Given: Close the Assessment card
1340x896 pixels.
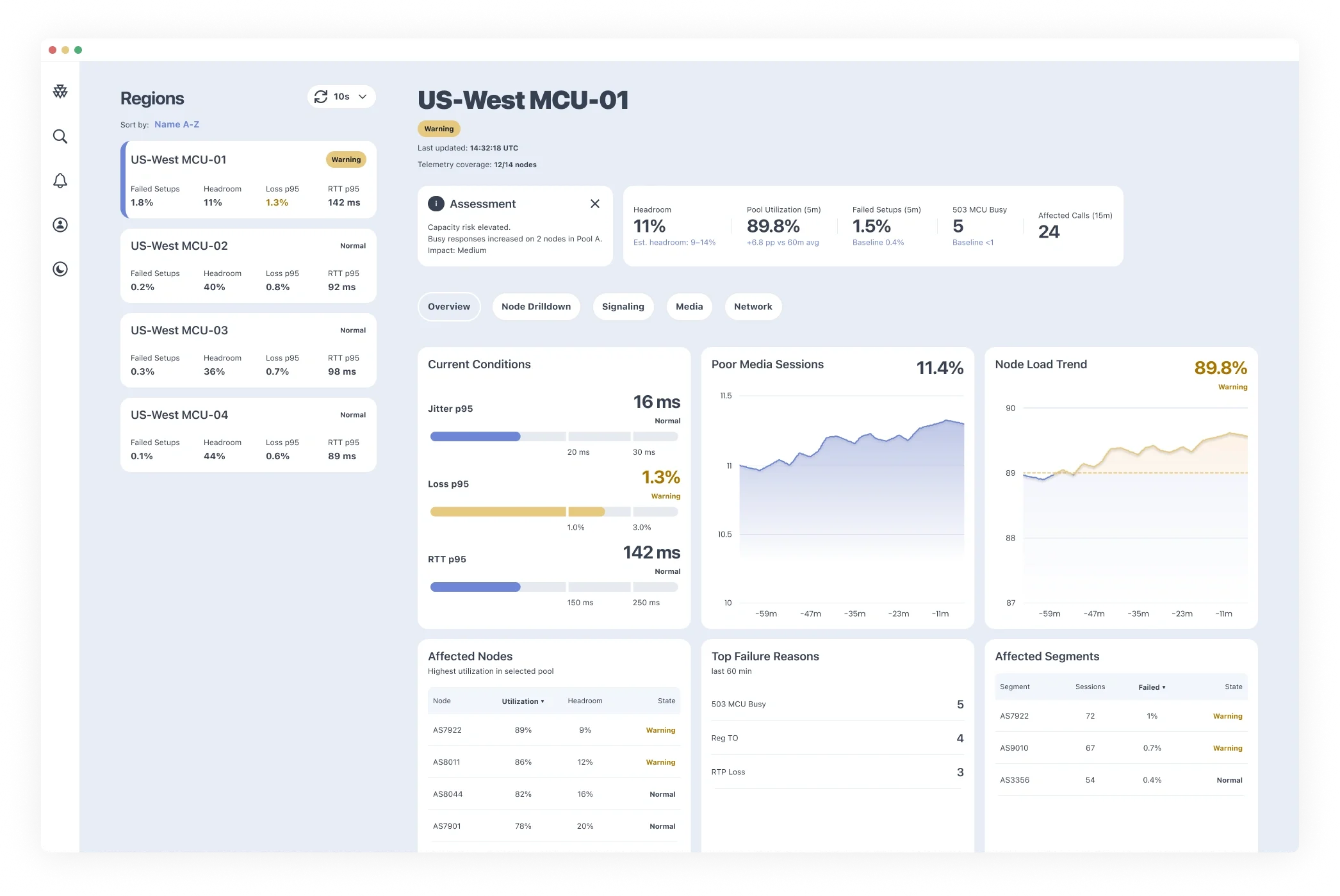Looking at the screenshot, I should tap(594, 204).
